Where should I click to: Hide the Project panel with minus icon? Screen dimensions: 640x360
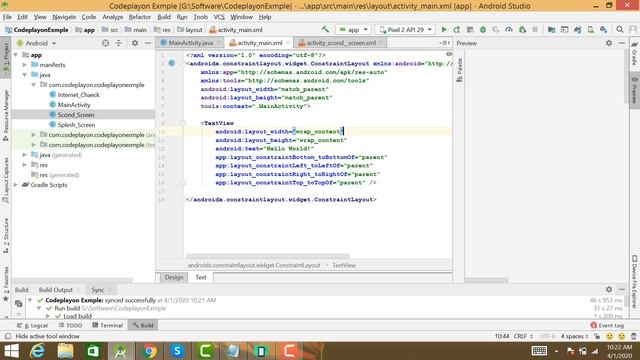pos(147,43)
